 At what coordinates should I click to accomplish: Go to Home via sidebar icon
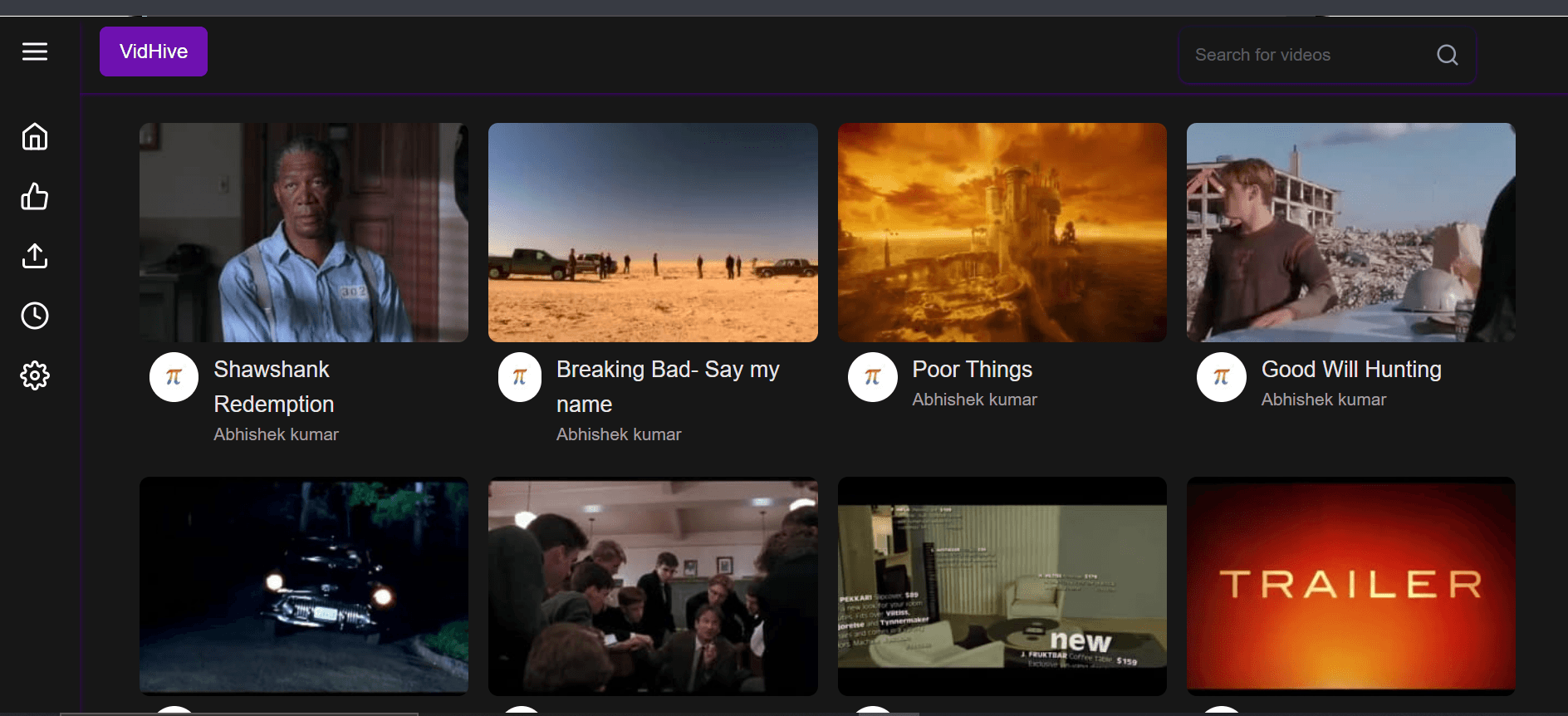point(35,136)
